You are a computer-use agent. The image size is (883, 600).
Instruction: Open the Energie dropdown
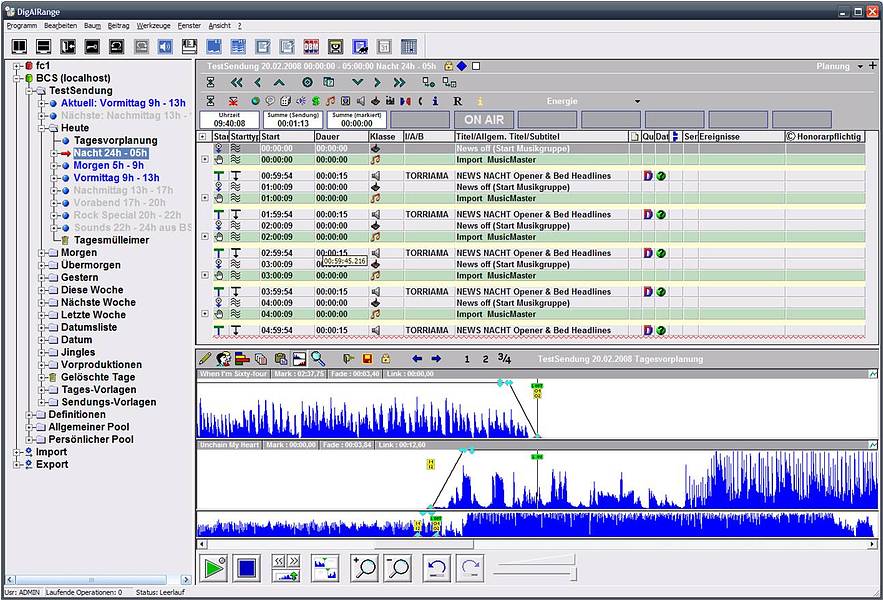637,101
